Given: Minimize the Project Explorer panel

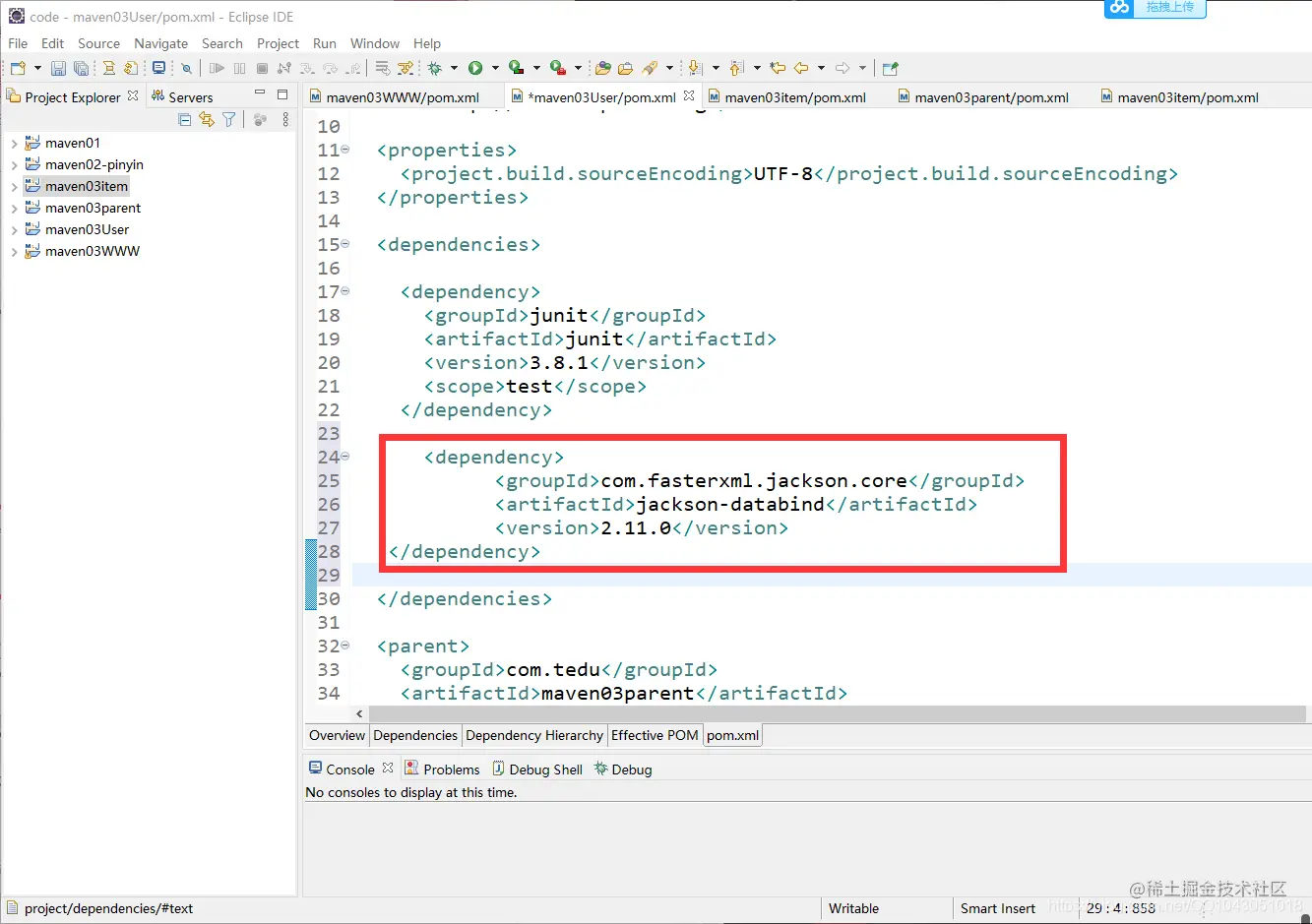Looking at the screenshot, I should pos(260,93).
